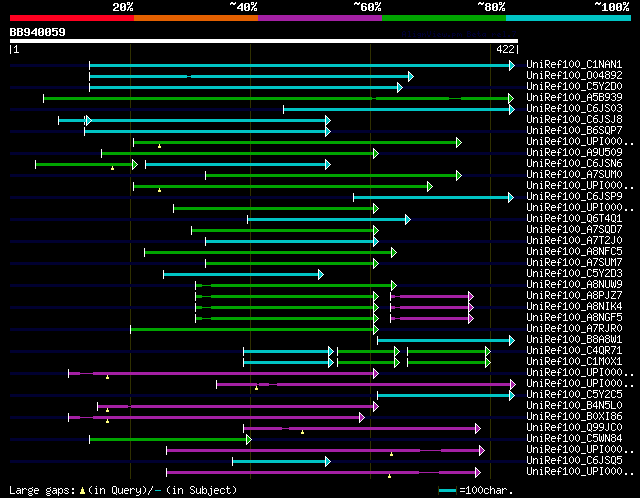
Task: Click the purple alignment bar in Q99JC0 row
Action: tap(360, 429)
